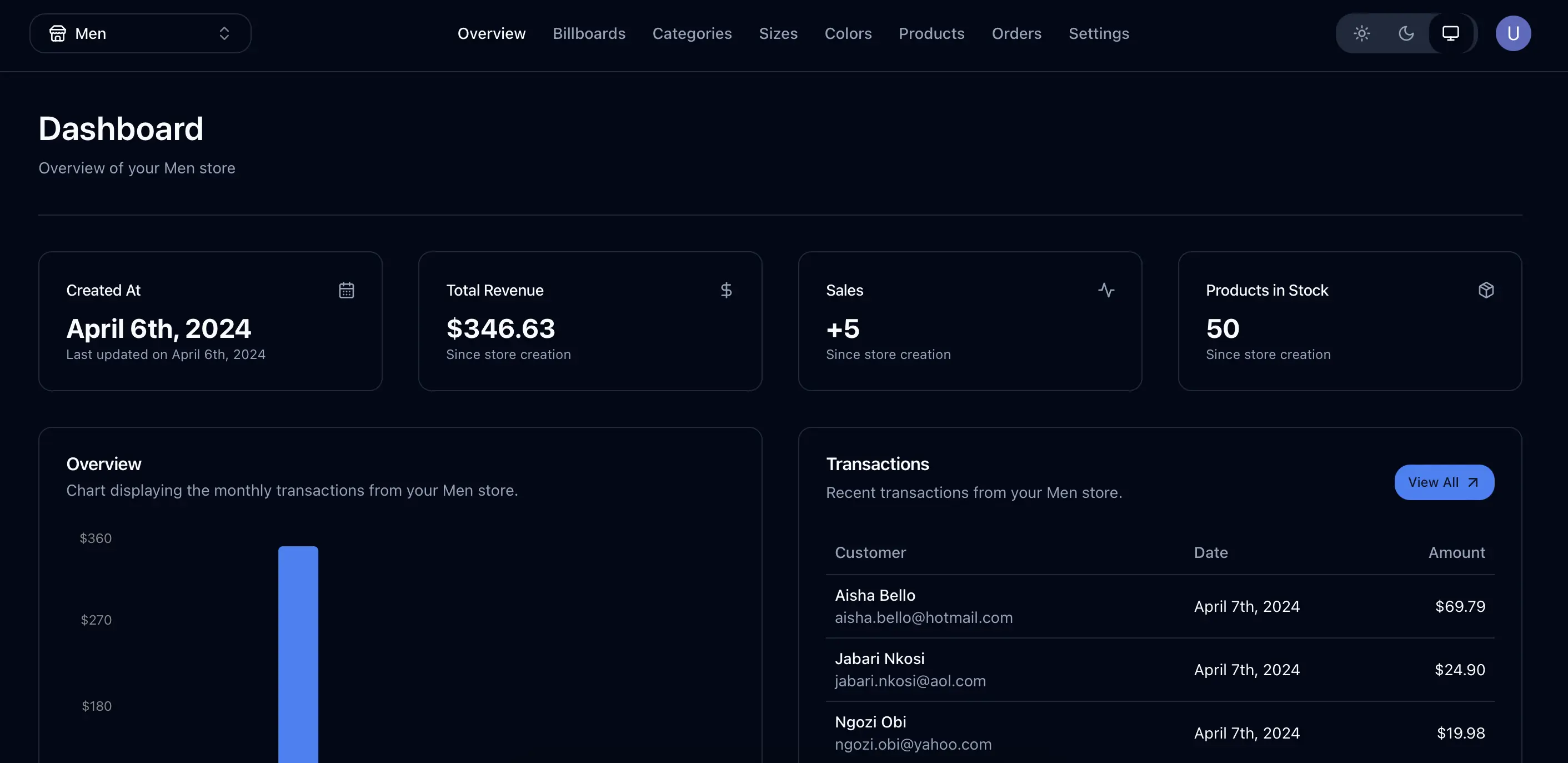Click the store icon beside Men
Viewport: 1568px width, 763px height.
(x=58, y=33)
